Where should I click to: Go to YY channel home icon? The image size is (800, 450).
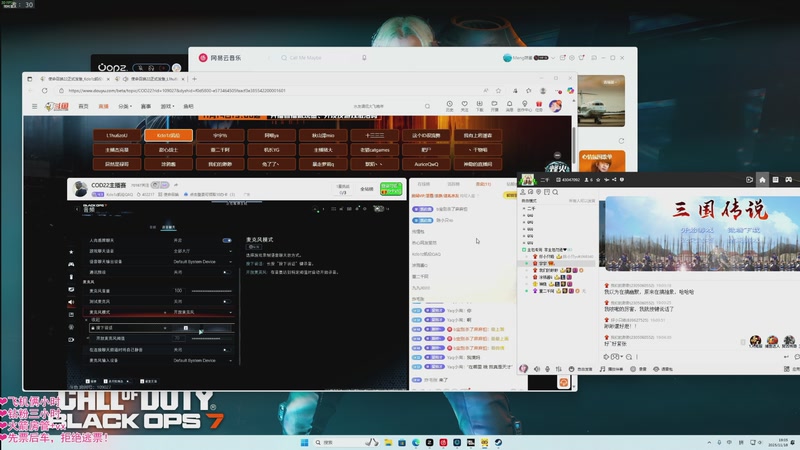(x=762, y=180)
